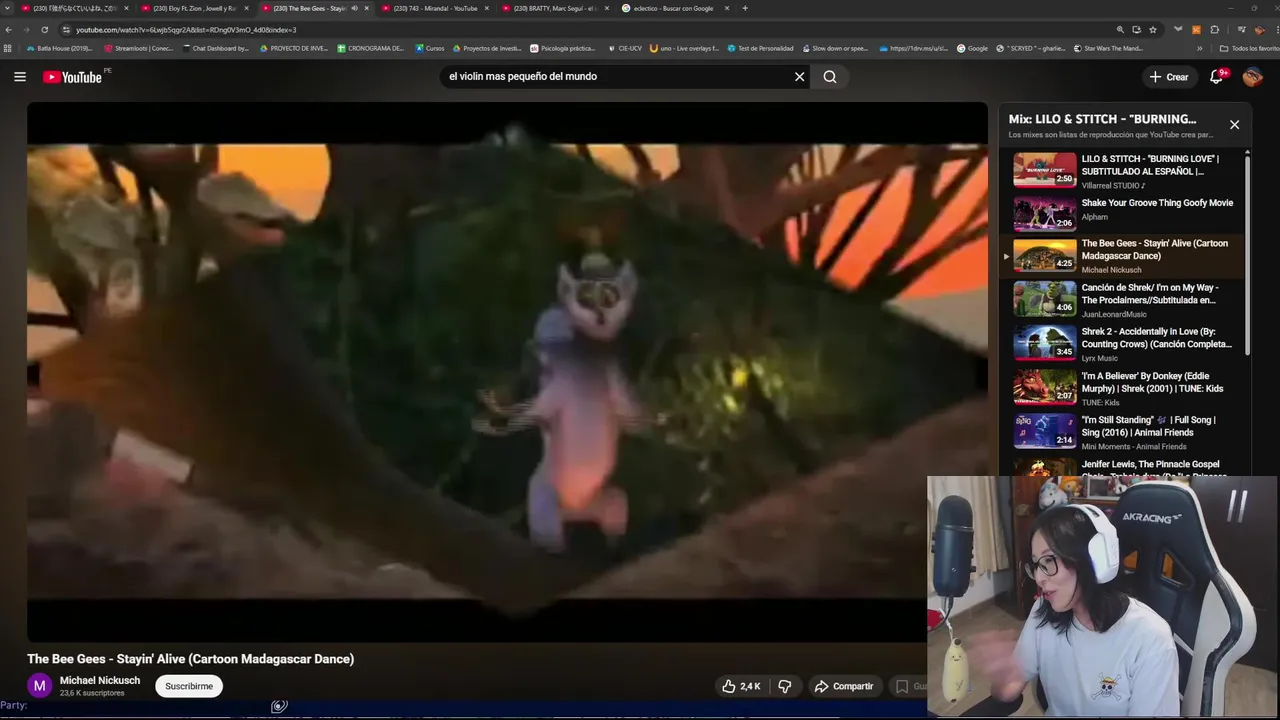Go back in the browser
1280x720 pixels.
(8, 30)
